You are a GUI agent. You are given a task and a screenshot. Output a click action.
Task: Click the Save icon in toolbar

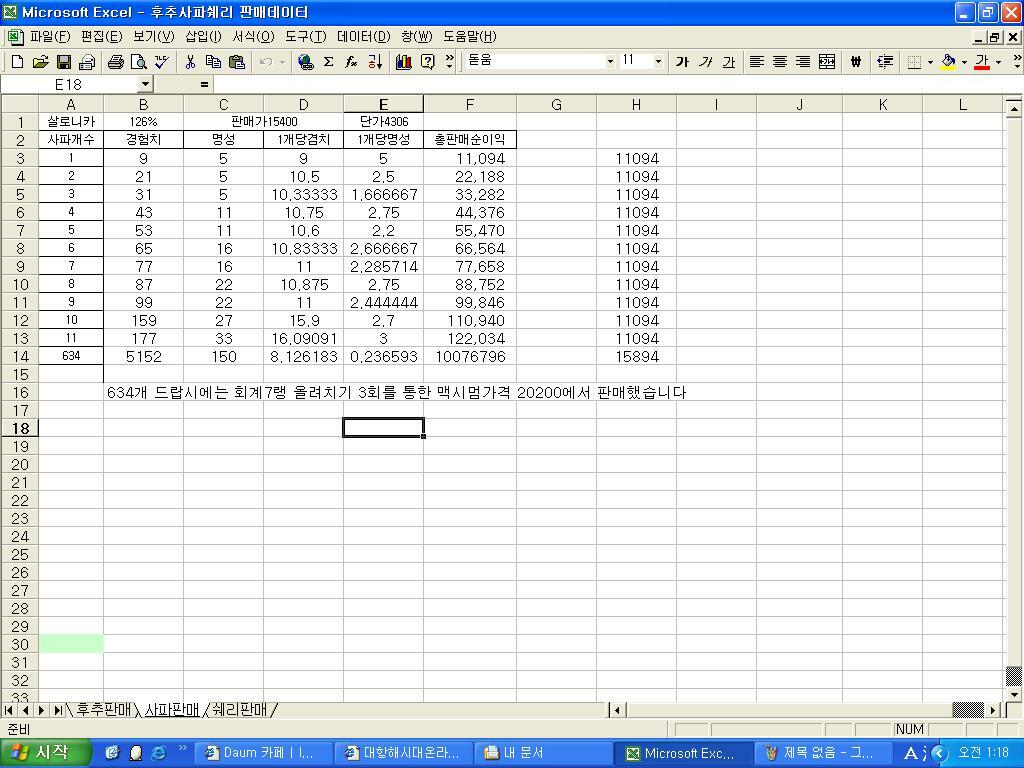64,62
